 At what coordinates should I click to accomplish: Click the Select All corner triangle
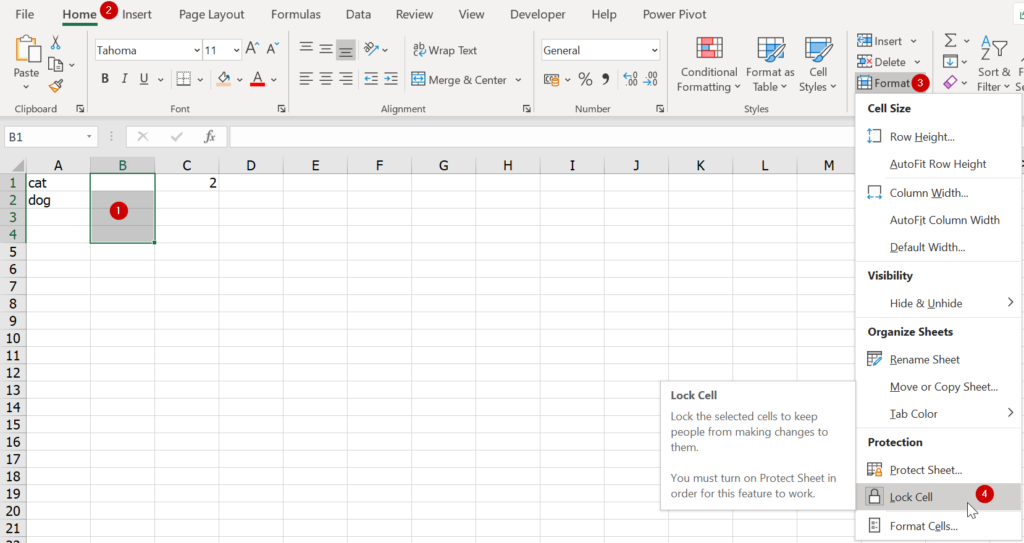click(18, 165)
